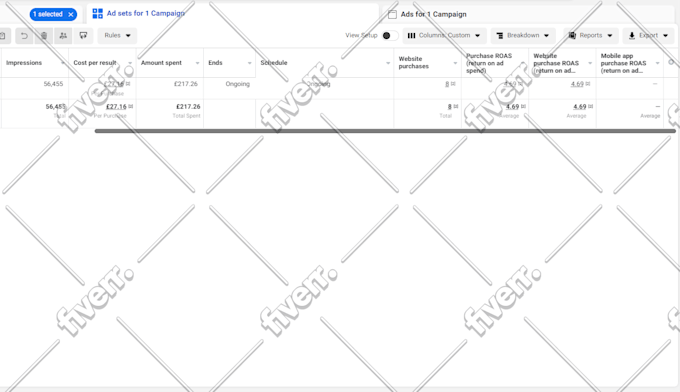Click the Export download arrow icon
The image size is (680, 392).
pyautogui.click(x=632, y=36)
